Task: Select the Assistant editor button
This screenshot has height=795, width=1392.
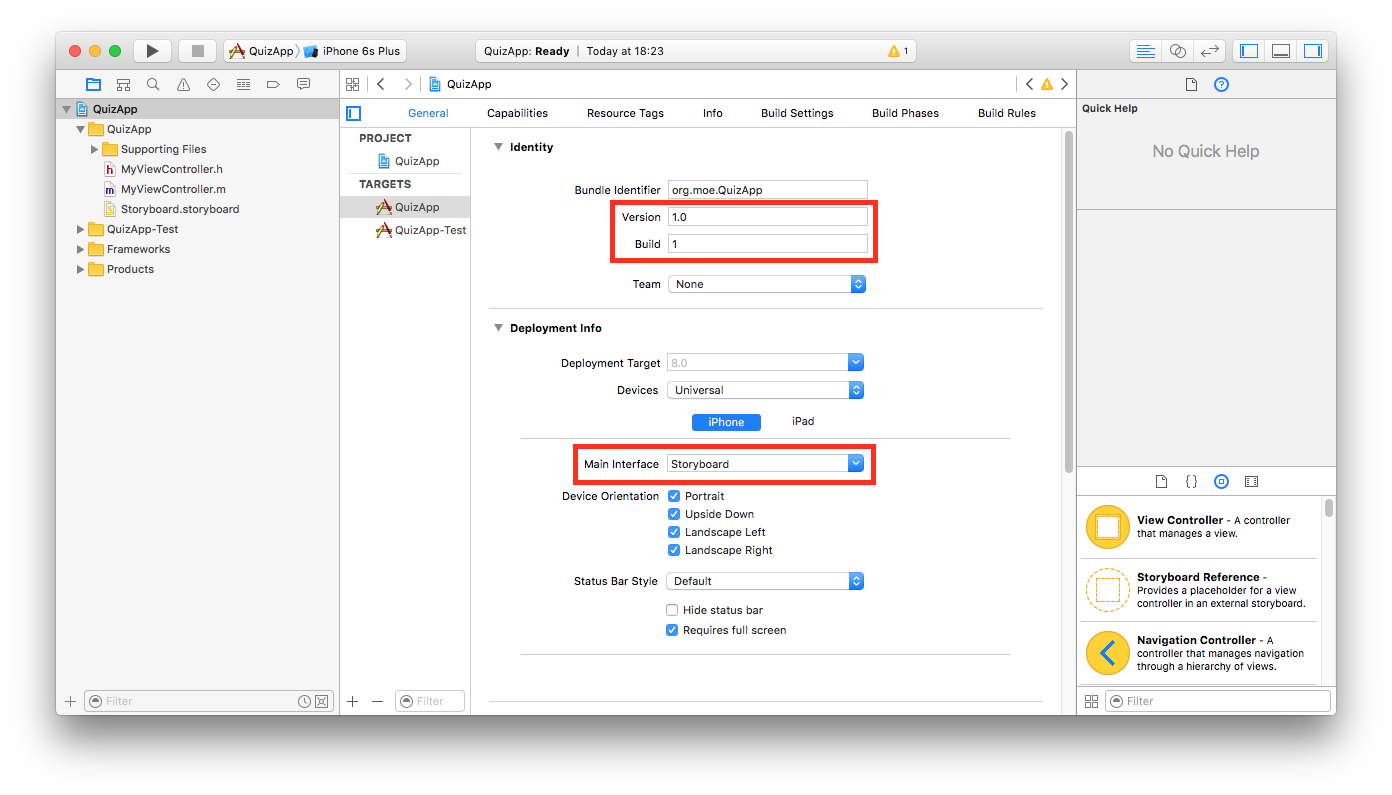Action: pos(1178,51)
